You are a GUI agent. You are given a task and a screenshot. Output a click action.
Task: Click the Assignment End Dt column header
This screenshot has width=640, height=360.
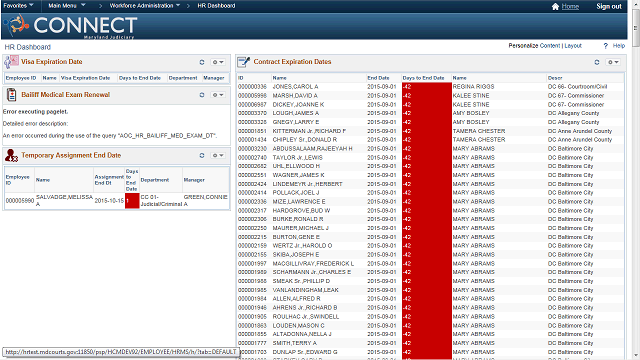pos(109,180)
